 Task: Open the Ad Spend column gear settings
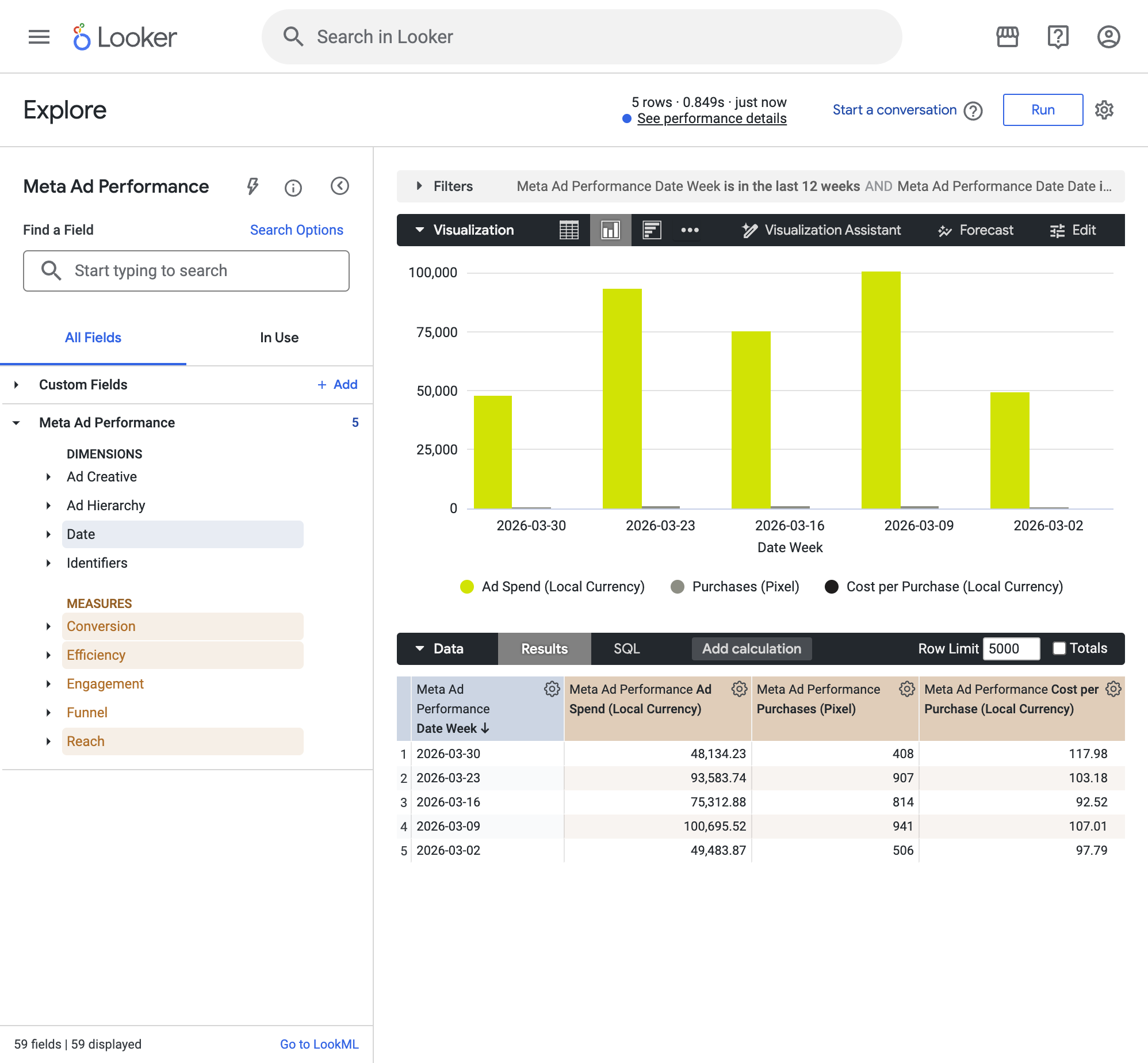point(739,689)
